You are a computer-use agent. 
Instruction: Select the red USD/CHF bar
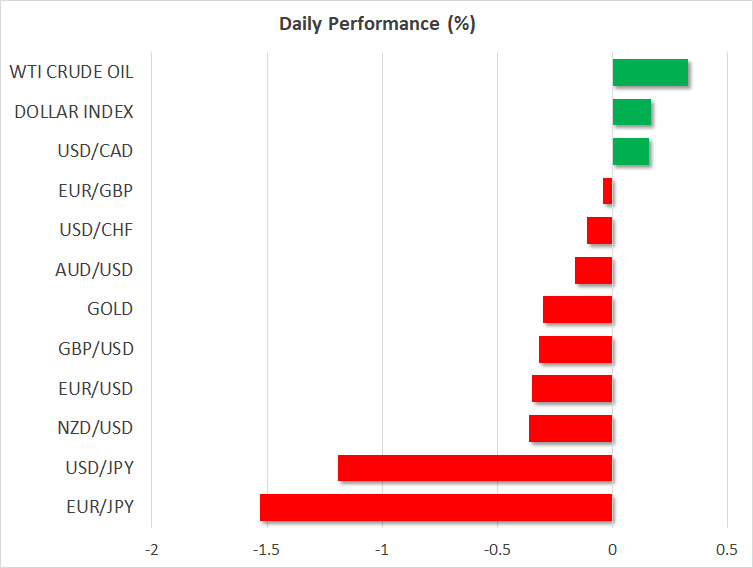(599, 230)
